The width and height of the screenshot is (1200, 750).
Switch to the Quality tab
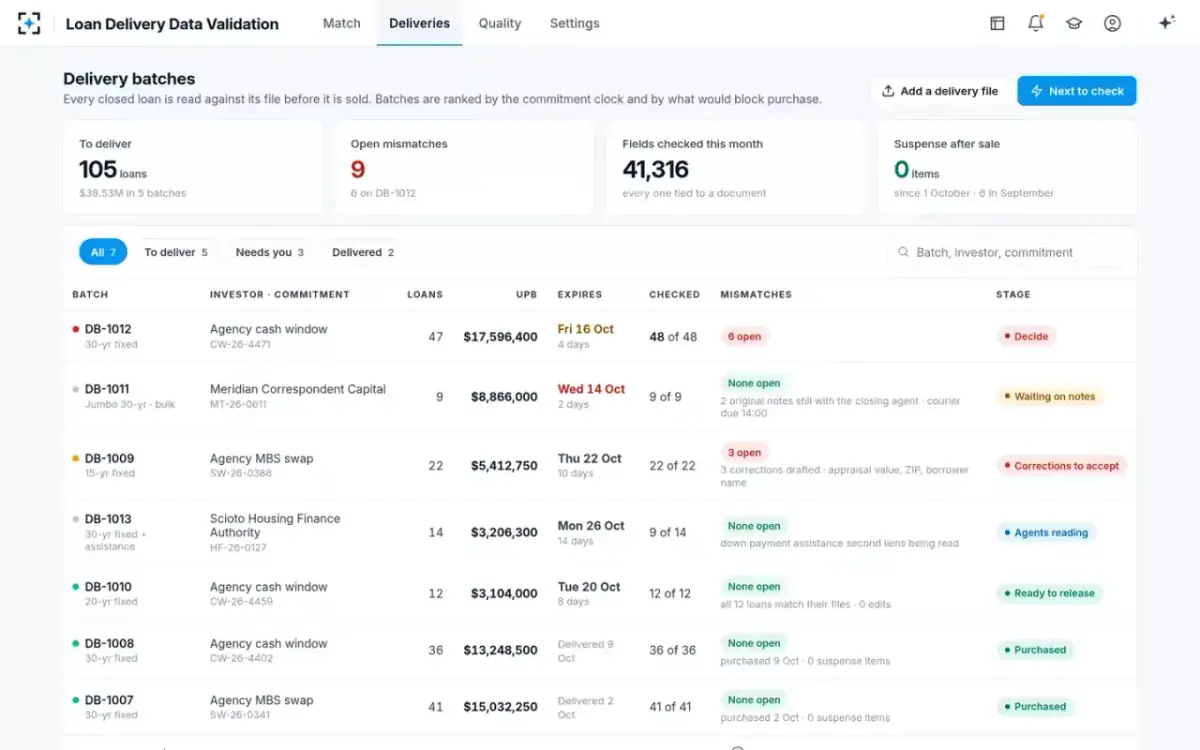point(499,23)
